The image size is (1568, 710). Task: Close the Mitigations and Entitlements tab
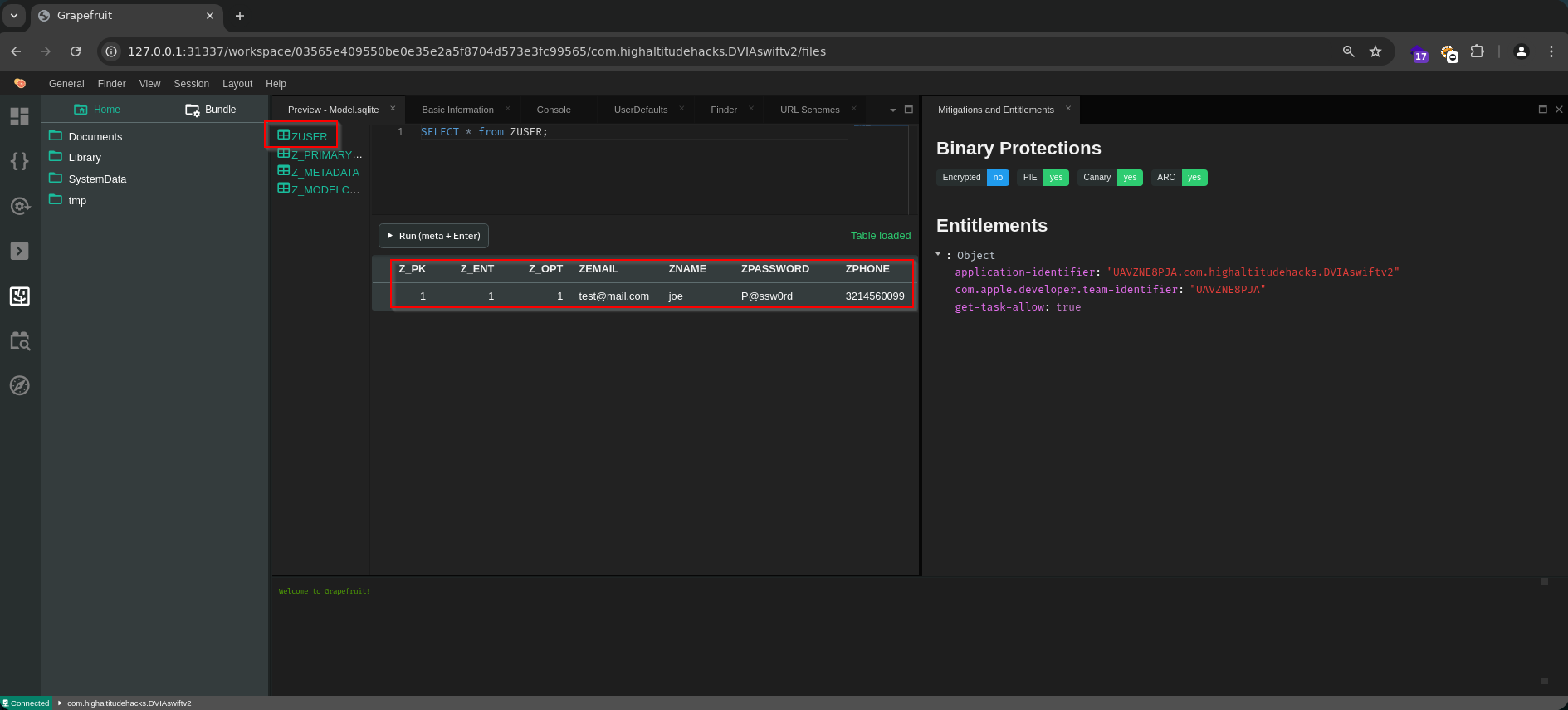click(x=1068, y=109)
